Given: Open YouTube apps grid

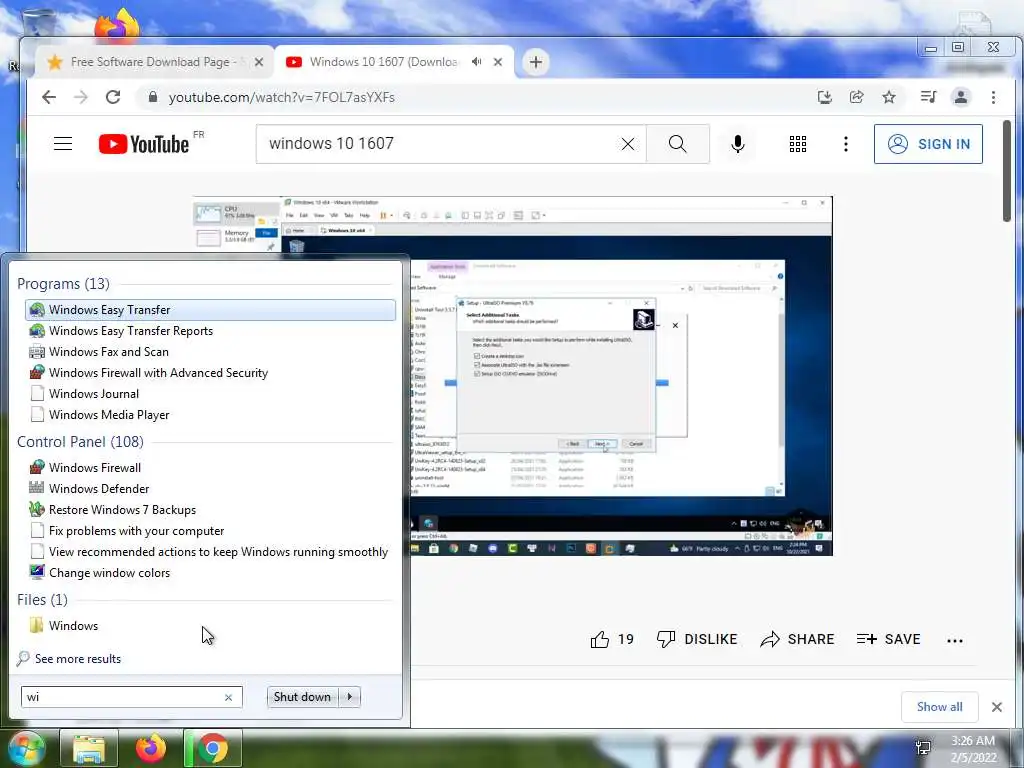Looking at the screenshot, I should [x=797, y=144].
